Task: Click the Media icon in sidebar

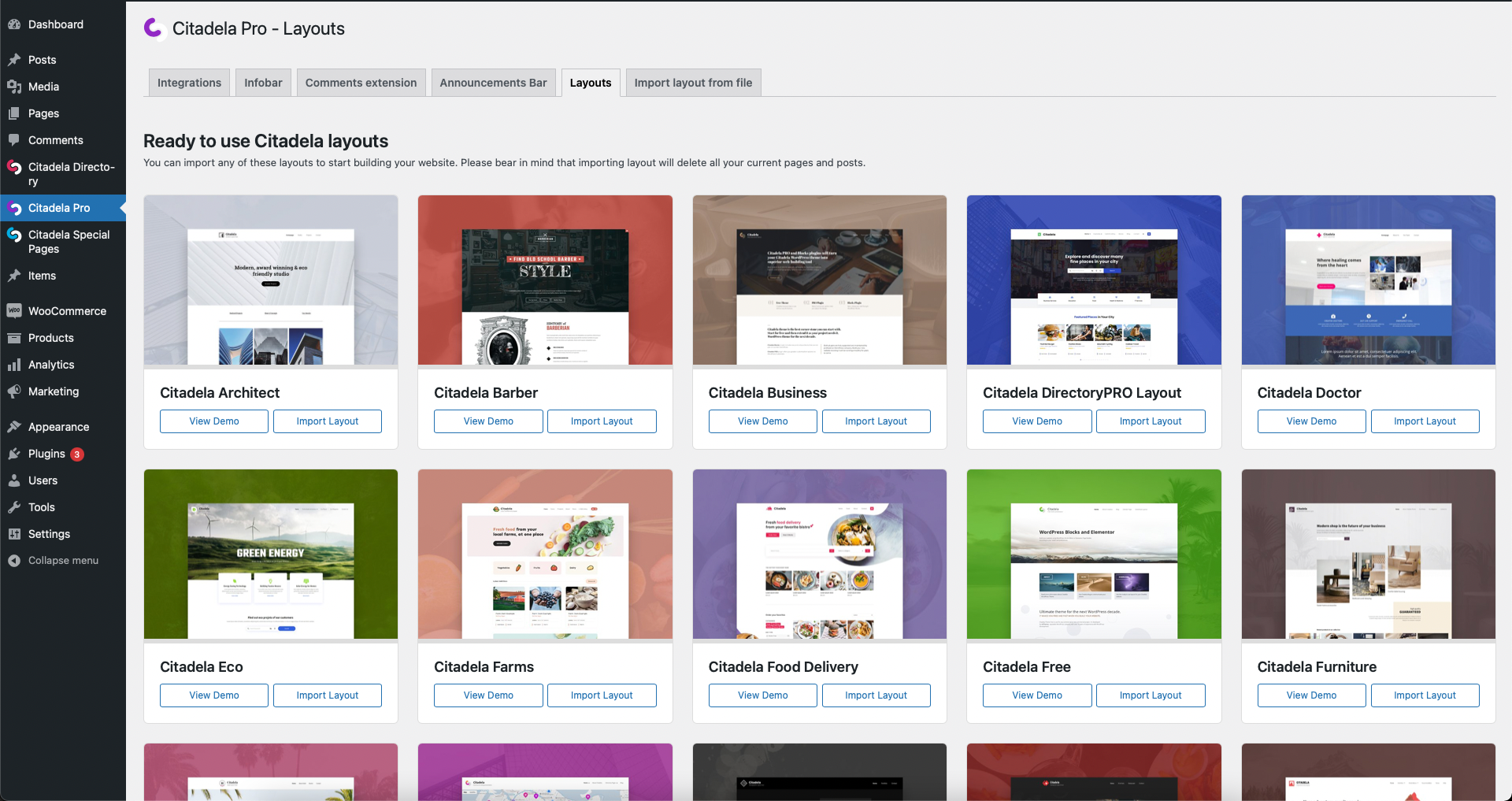Action: 14,87
